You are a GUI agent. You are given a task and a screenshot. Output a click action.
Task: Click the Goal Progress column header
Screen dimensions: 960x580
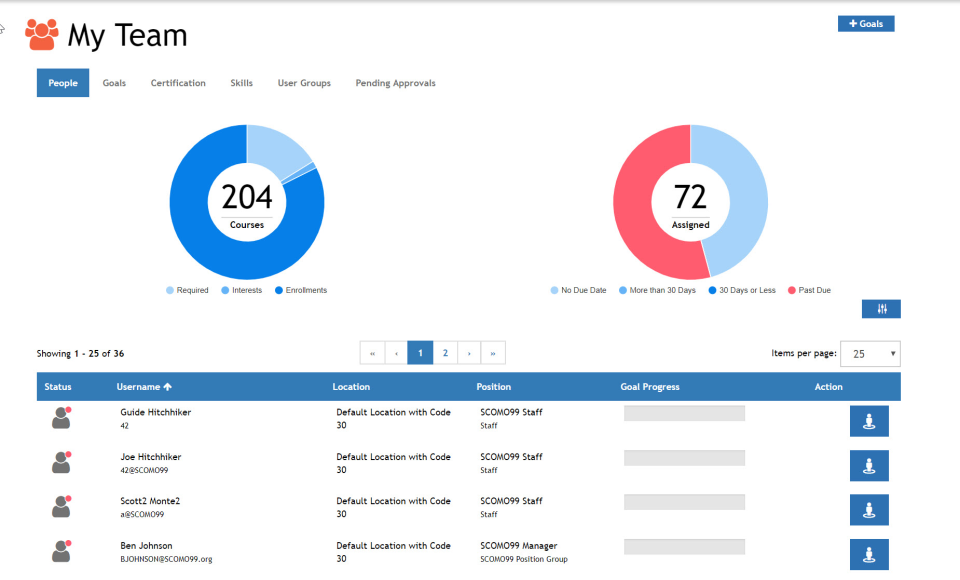click(x=650, y=386)
